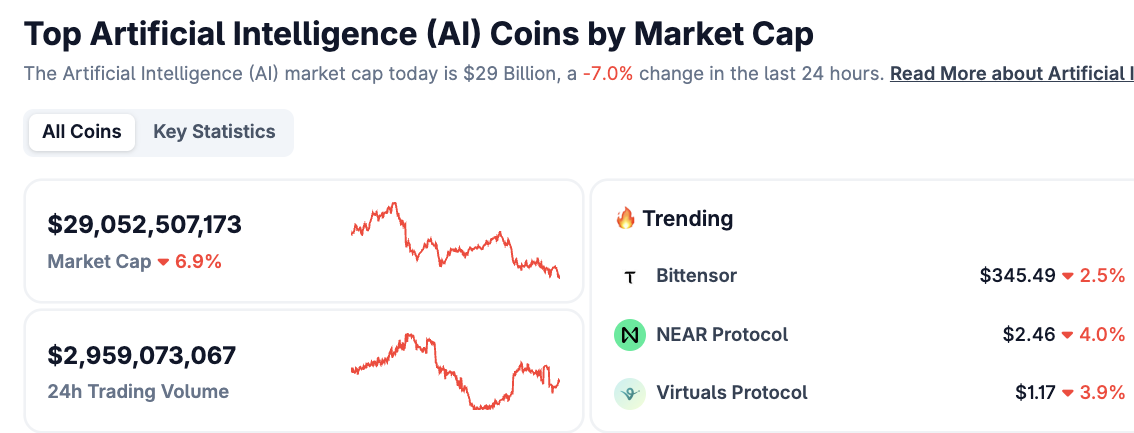Click the Market Cap sparkline chart
Viewport: 1134px width, 433px height.
click(455, 240)
